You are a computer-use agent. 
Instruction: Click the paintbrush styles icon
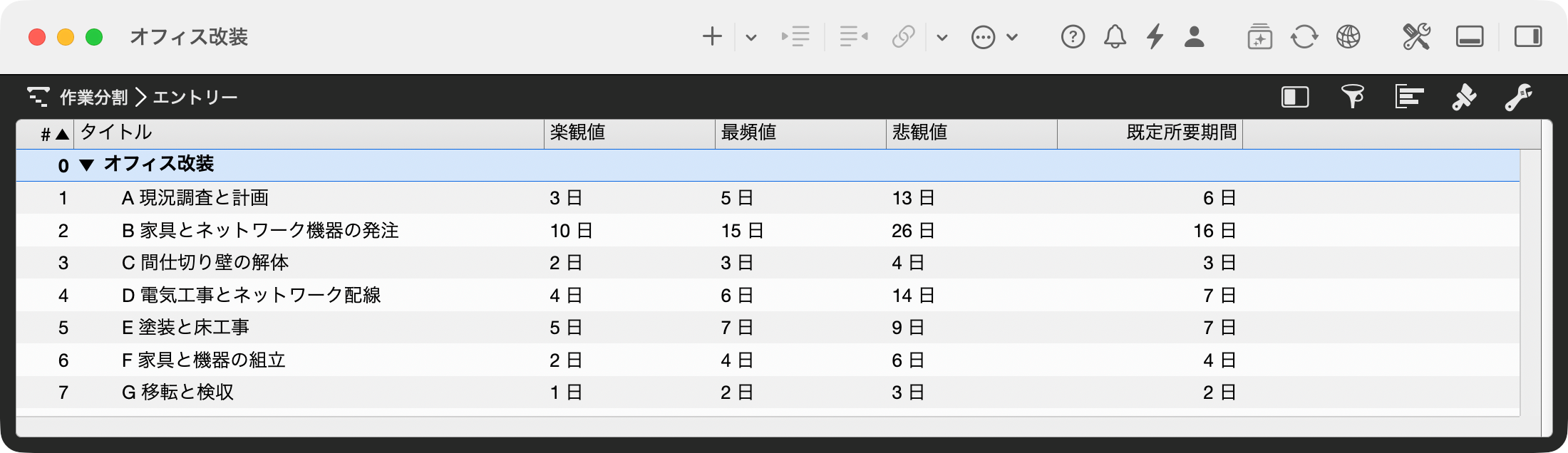click(x=1464, y=97)
